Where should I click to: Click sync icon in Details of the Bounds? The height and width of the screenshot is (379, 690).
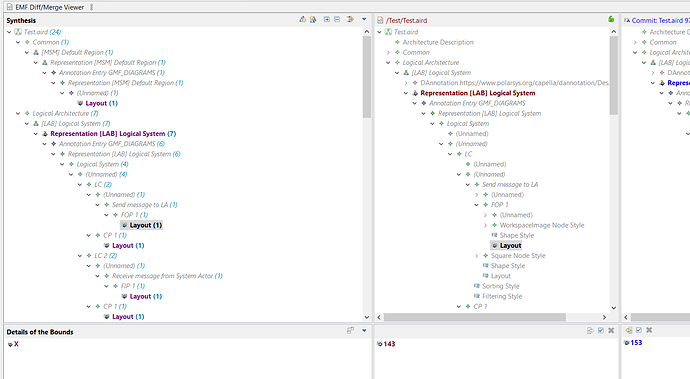[x=350, y=330]
